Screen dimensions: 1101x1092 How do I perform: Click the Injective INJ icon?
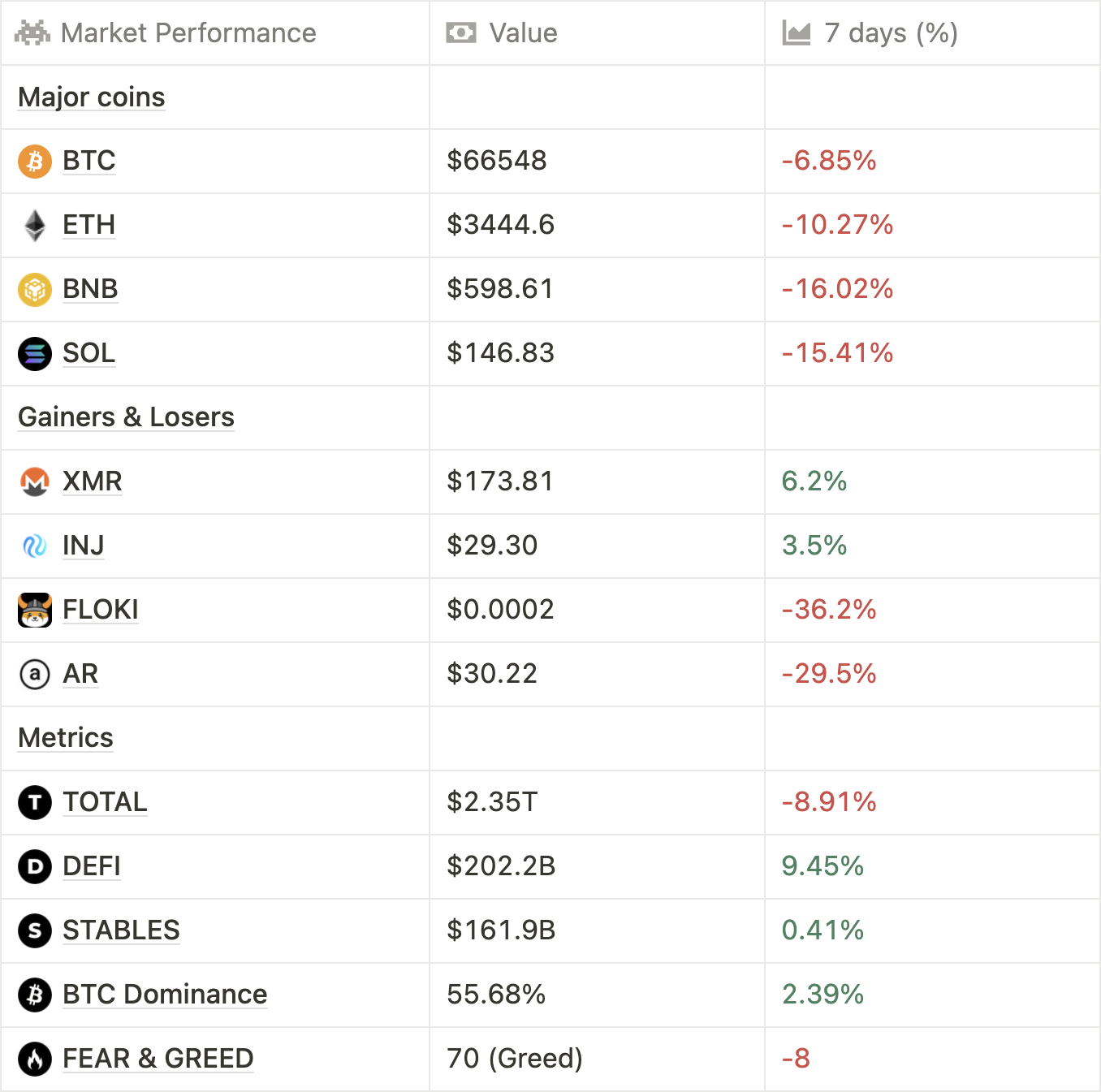pos(35,546)
